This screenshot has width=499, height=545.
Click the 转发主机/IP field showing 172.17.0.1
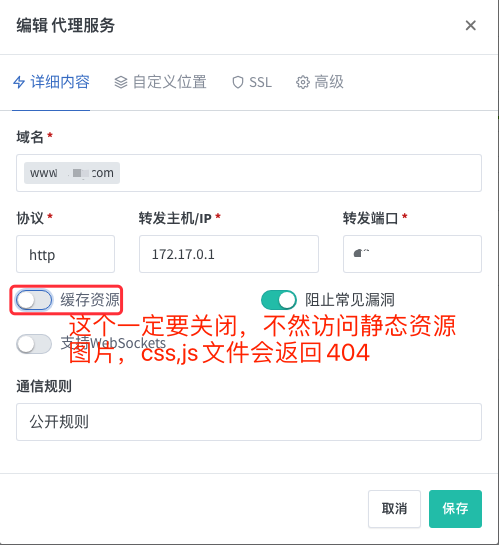click(x=229, y=254)
